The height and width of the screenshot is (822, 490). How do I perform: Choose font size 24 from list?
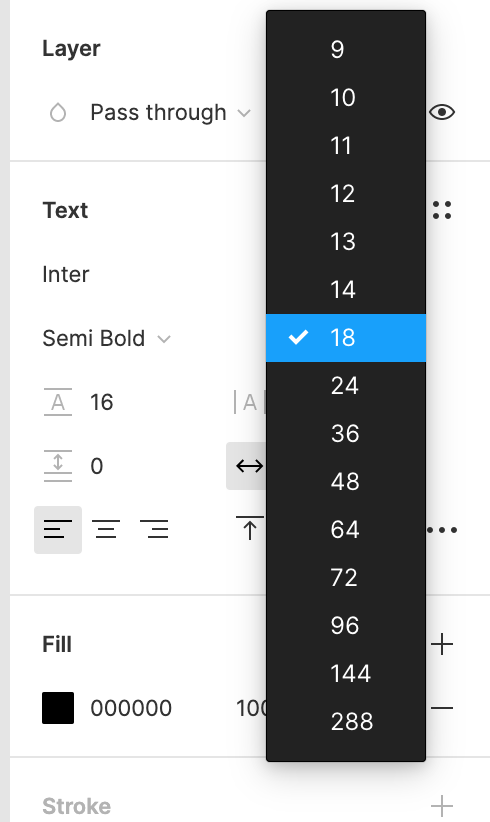coord(346,386)
